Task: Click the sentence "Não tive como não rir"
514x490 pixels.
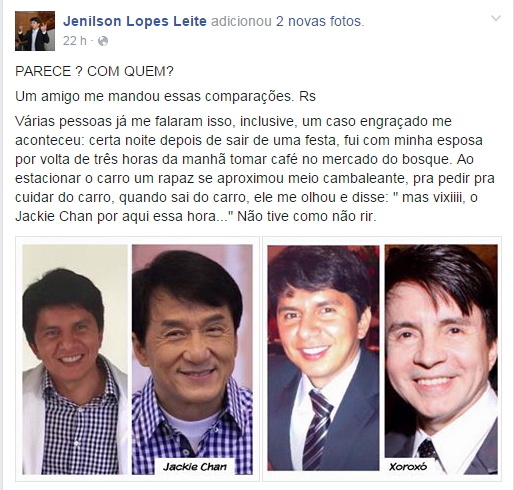Action: (x=307, y=216)
